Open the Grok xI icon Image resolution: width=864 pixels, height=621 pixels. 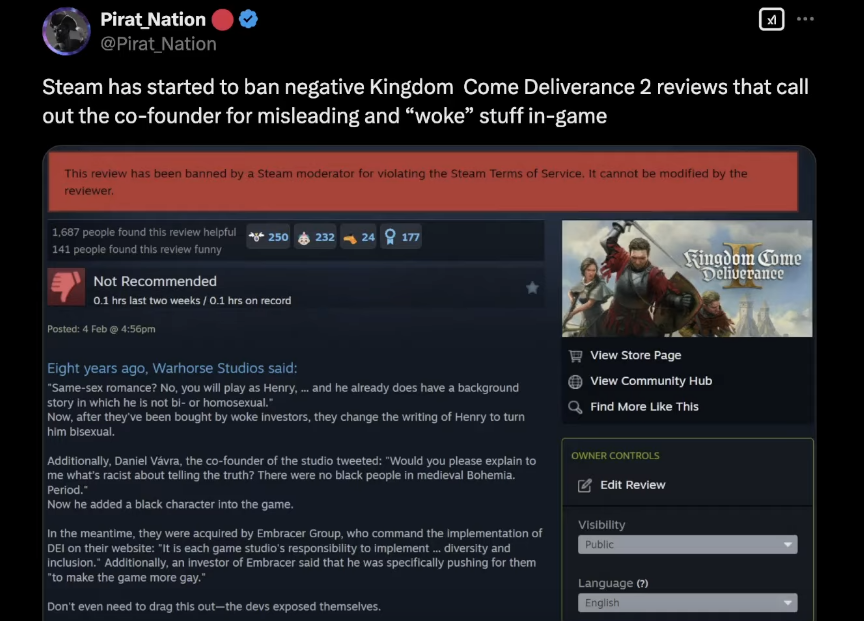771,19
